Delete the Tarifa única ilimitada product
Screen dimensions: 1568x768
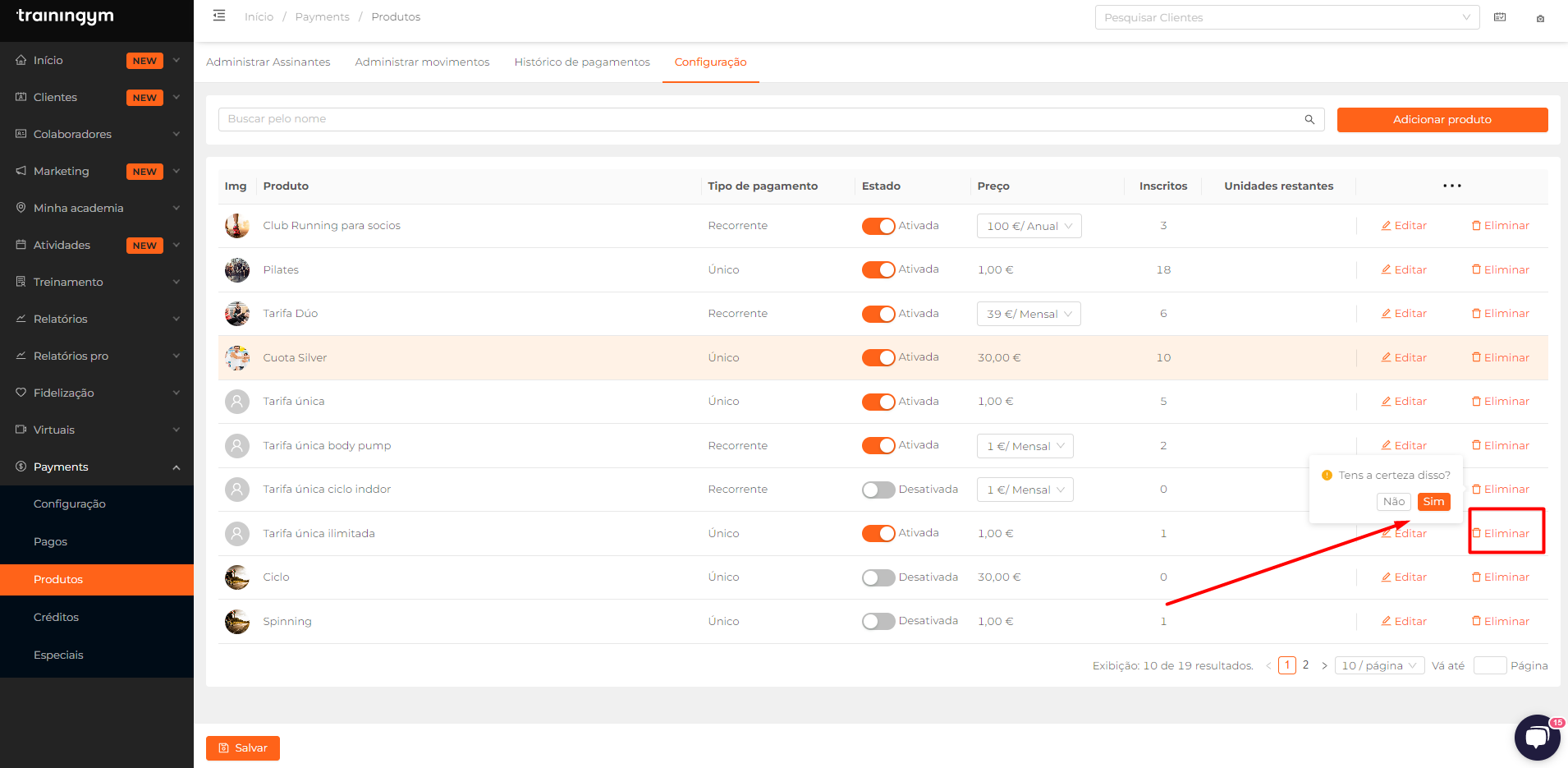(x=1501, y=533)
